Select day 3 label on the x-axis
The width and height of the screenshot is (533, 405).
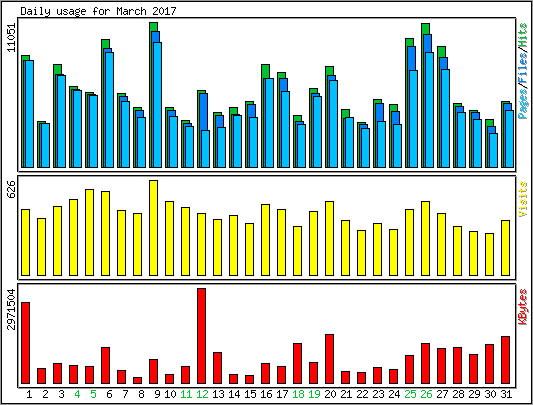click(61, 394)
